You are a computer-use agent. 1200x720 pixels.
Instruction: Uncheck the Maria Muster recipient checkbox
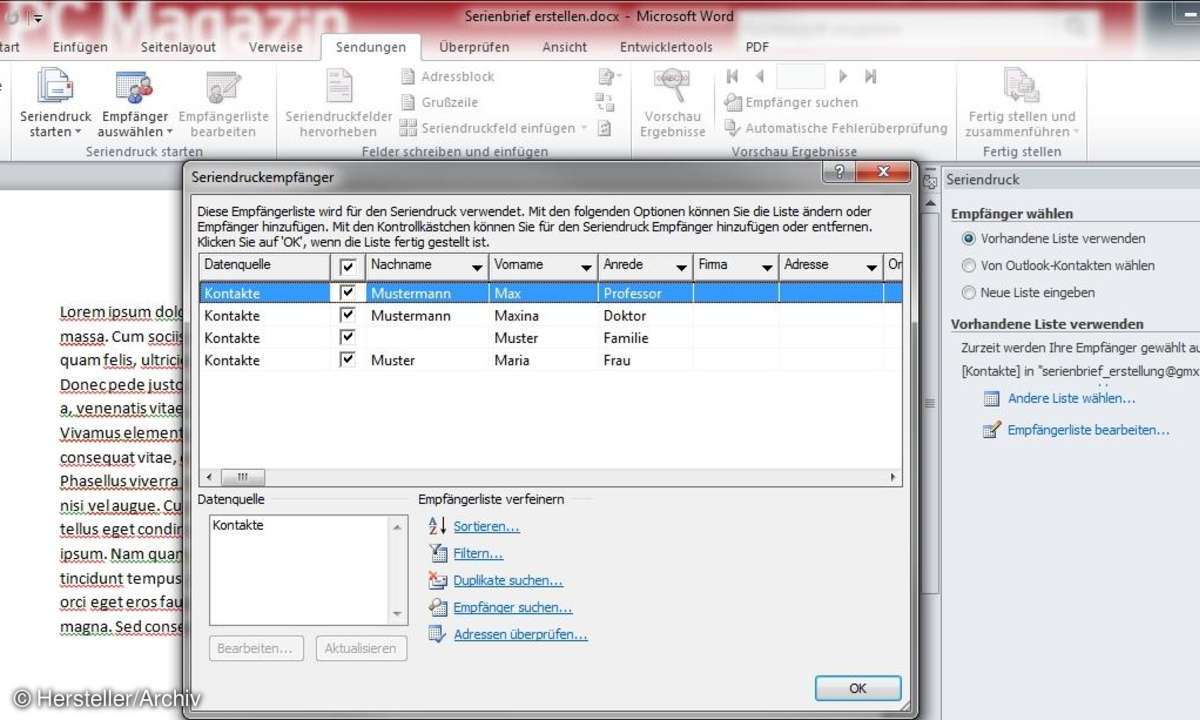click(x=347, y=359)
